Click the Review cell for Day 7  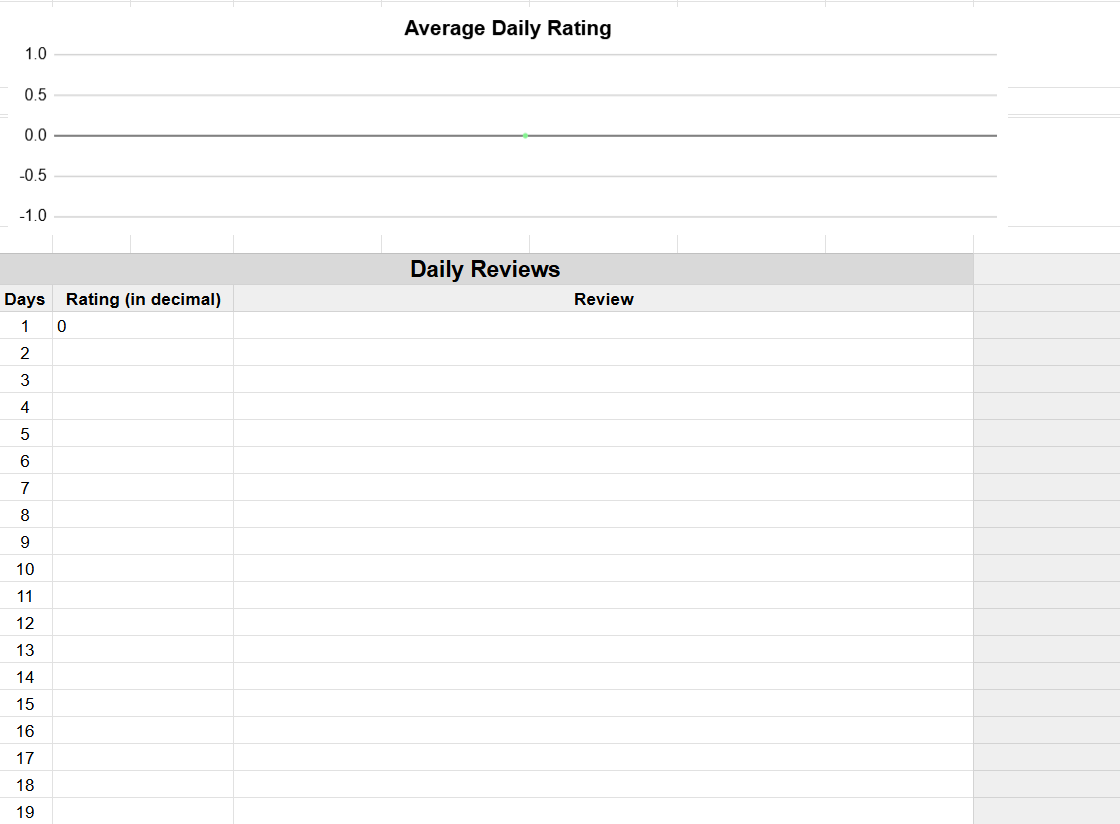[604, 488]
